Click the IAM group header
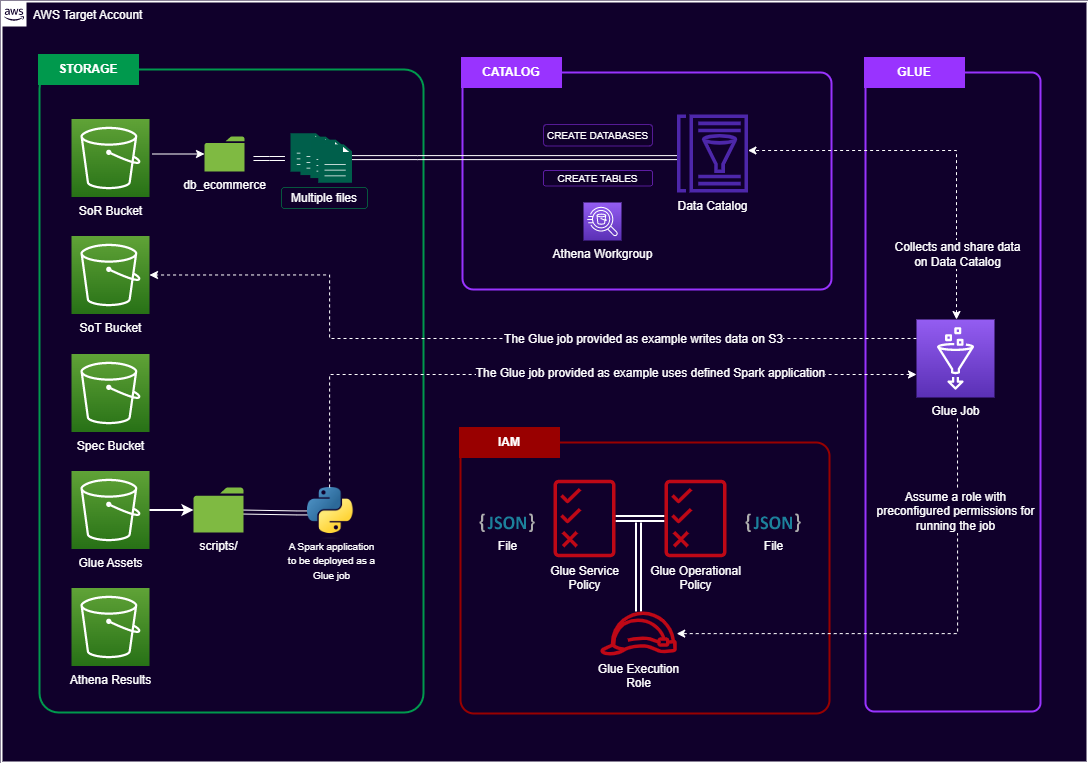The width and height of the screenshot is (1088, 763). point(509,442)
